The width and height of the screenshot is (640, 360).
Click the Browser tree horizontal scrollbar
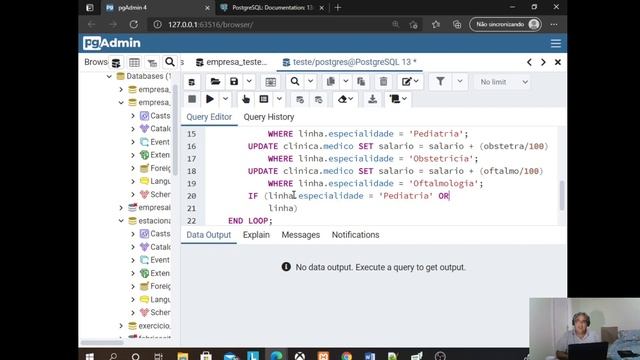102,342
